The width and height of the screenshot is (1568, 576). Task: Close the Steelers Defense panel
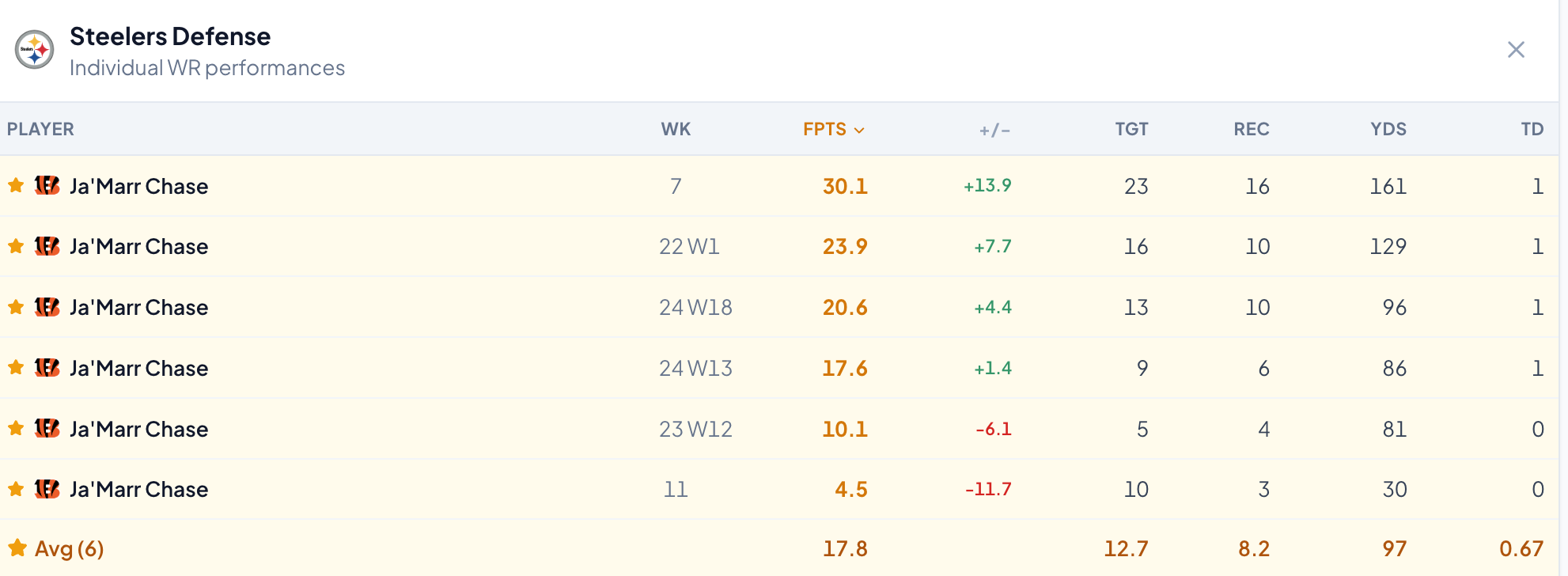[x=1516, y=50]
